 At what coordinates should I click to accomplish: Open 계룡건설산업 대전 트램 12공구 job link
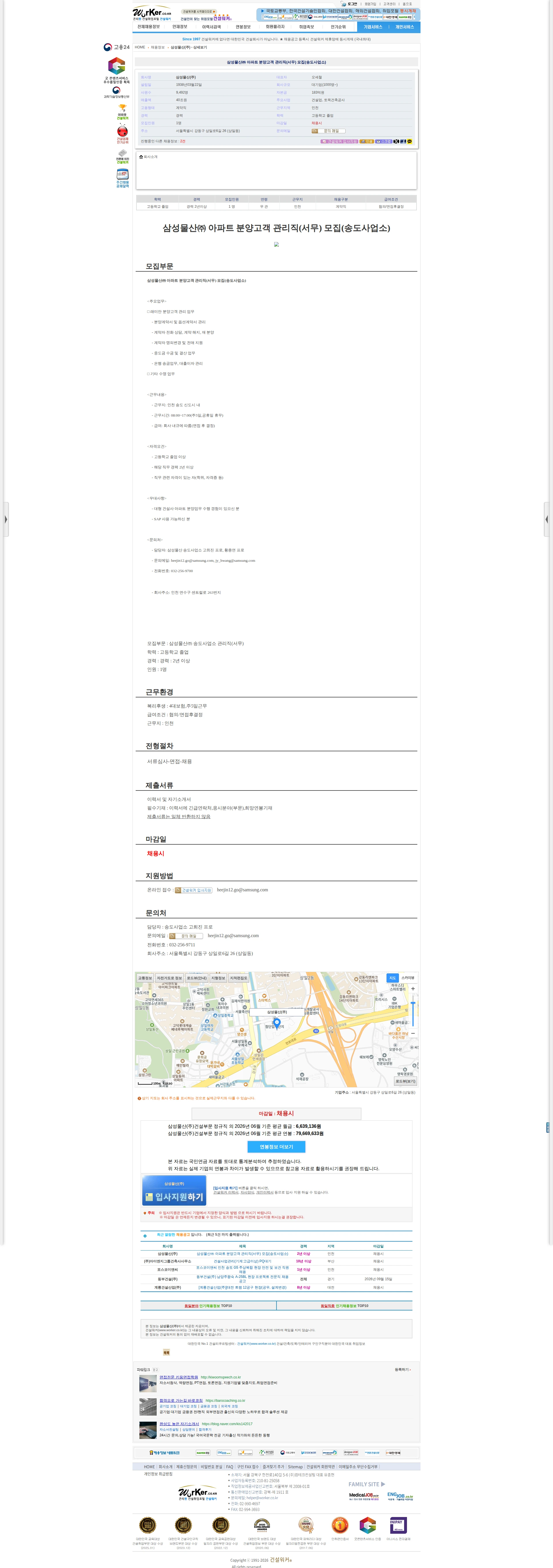point(242,1287)
